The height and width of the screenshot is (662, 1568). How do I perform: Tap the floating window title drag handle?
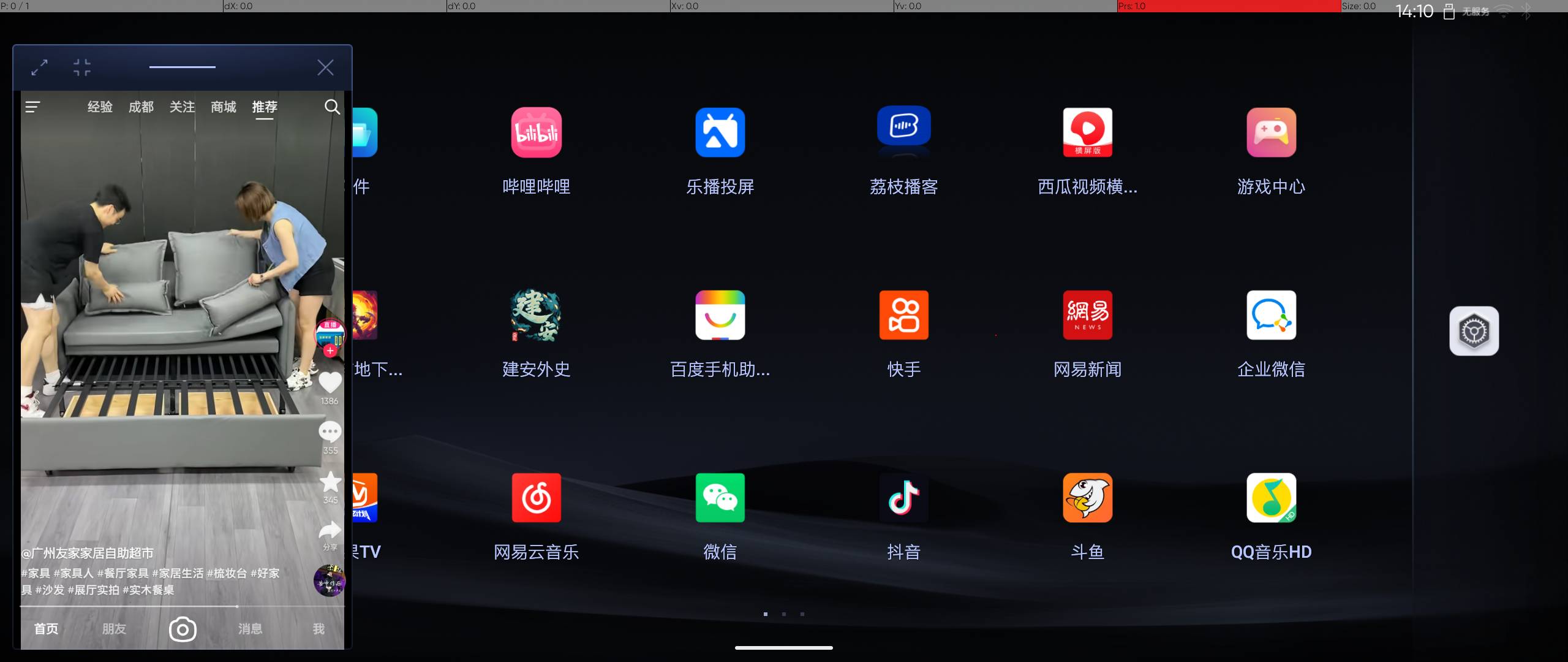point(183,67)
